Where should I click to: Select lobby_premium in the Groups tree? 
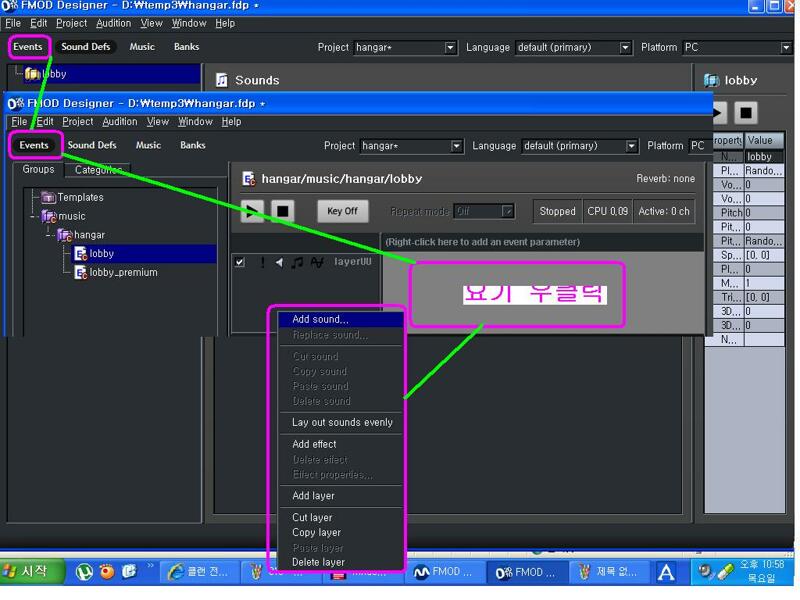coord(123,272)
